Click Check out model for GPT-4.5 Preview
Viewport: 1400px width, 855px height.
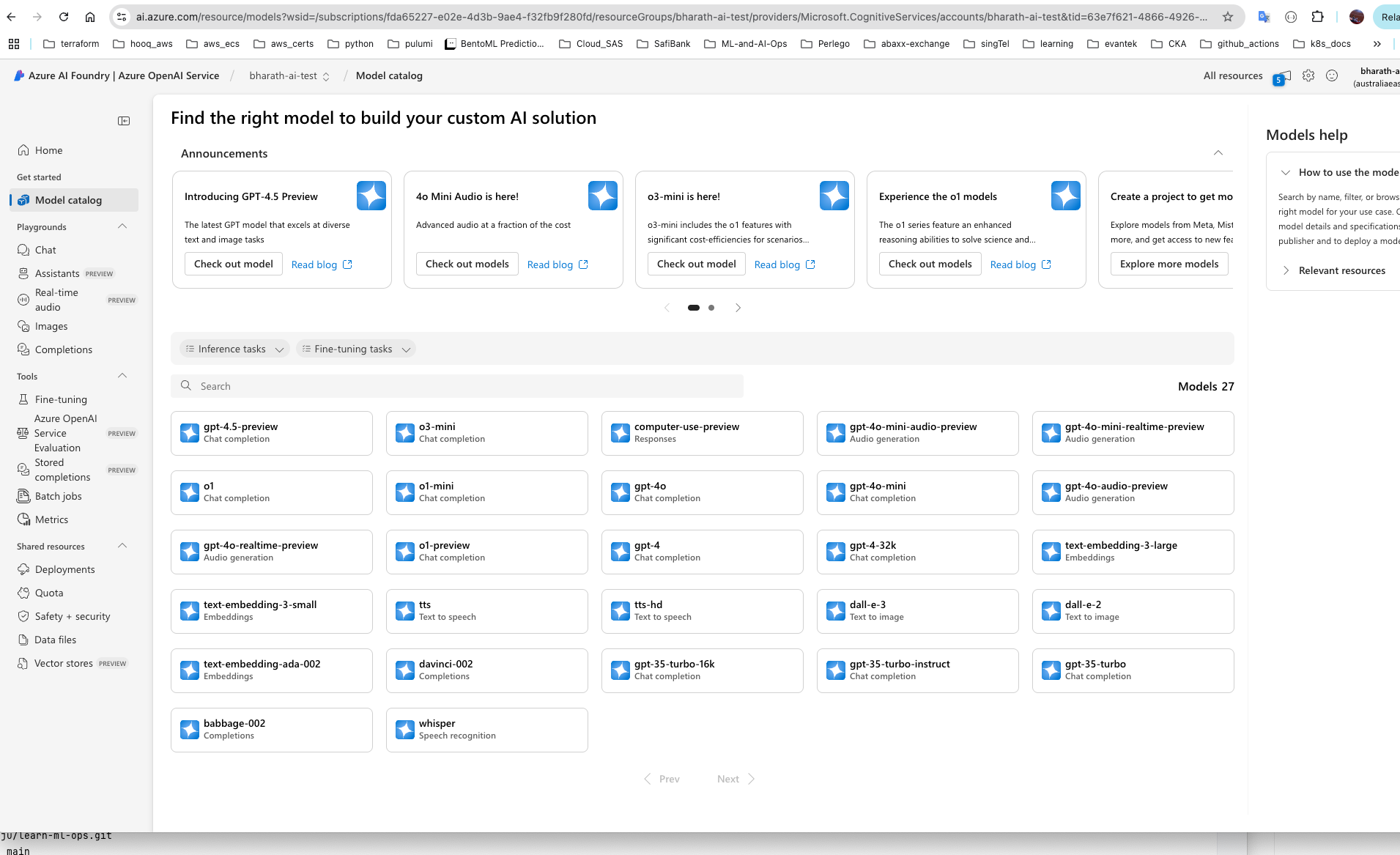click(233, 264)
